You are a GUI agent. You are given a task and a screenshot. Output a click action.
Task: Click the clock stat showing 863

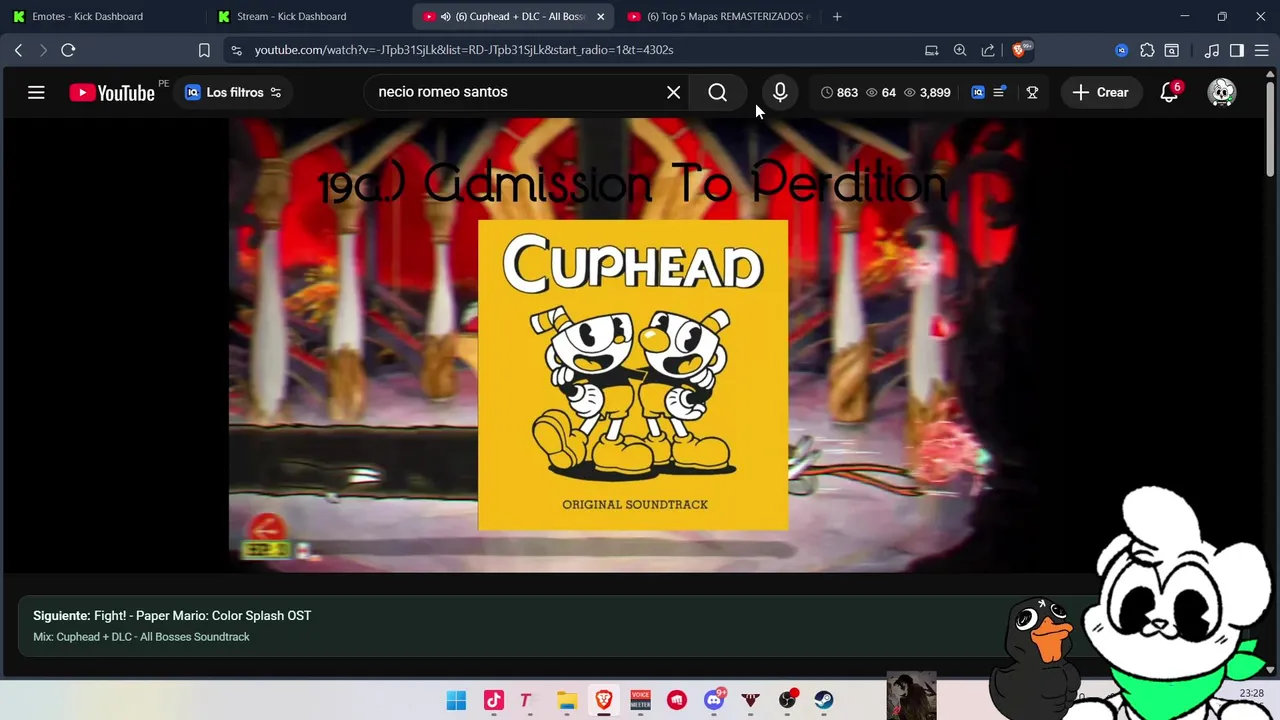839,92
